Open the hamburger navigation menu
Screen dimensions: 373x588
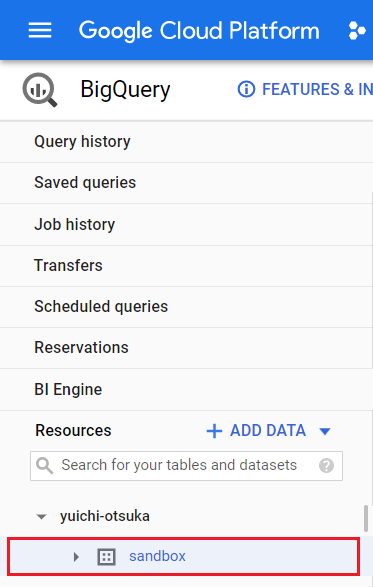click(x=40, y=30)
